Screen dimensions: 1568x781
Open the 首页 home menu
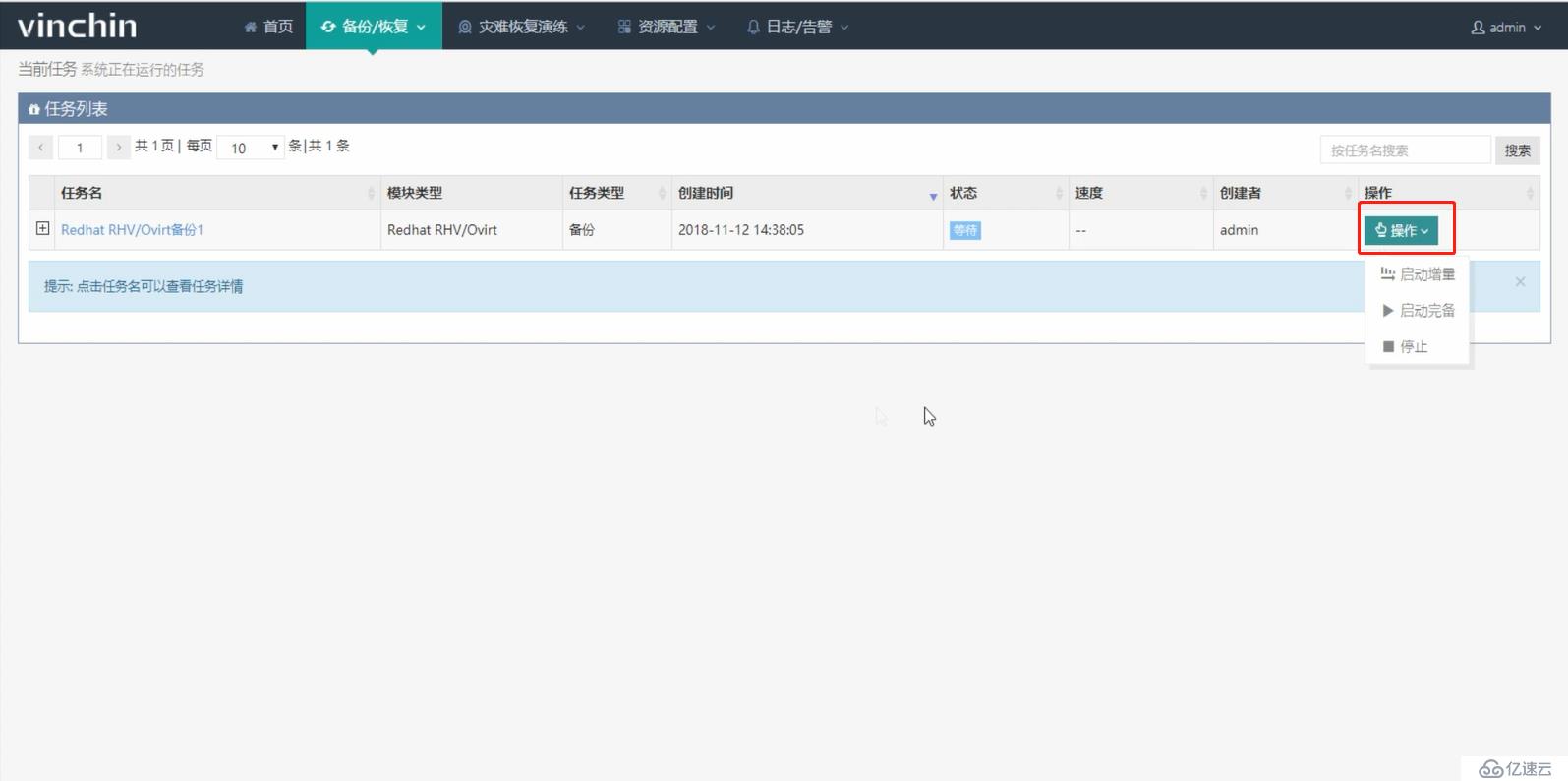268,27
